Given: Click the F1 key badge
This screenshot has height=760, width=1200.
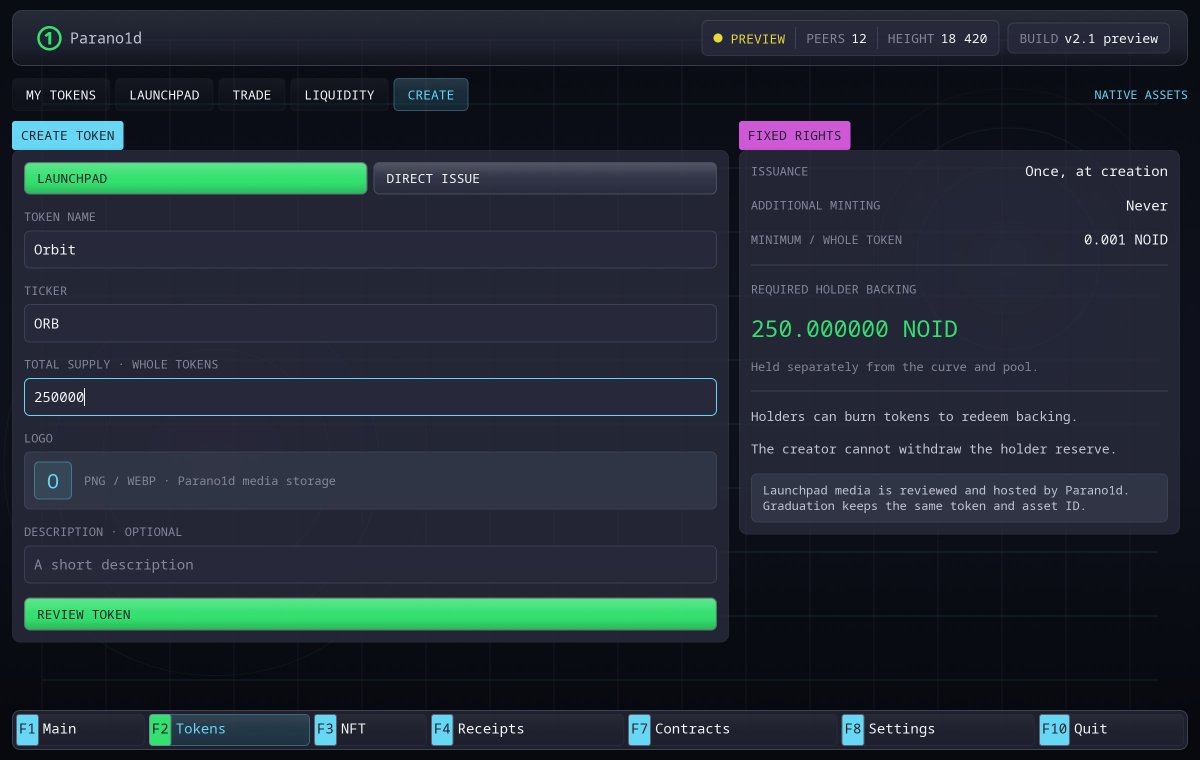Looking at the screenshot, I should click(27, 729).
